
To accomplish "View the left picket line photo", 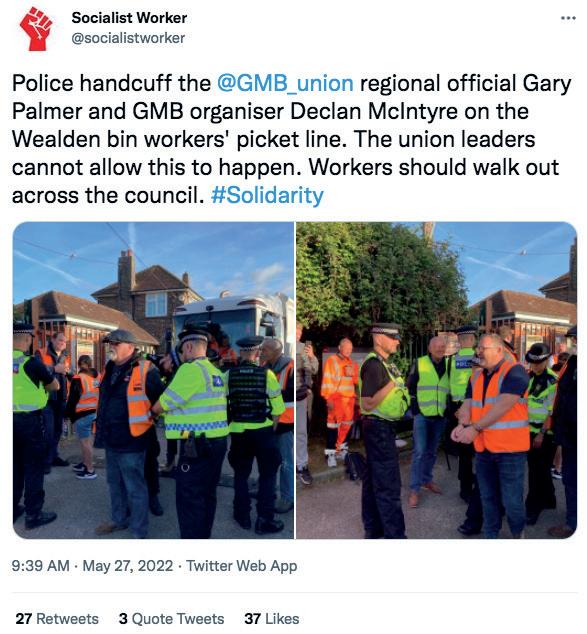I will 153,380.
